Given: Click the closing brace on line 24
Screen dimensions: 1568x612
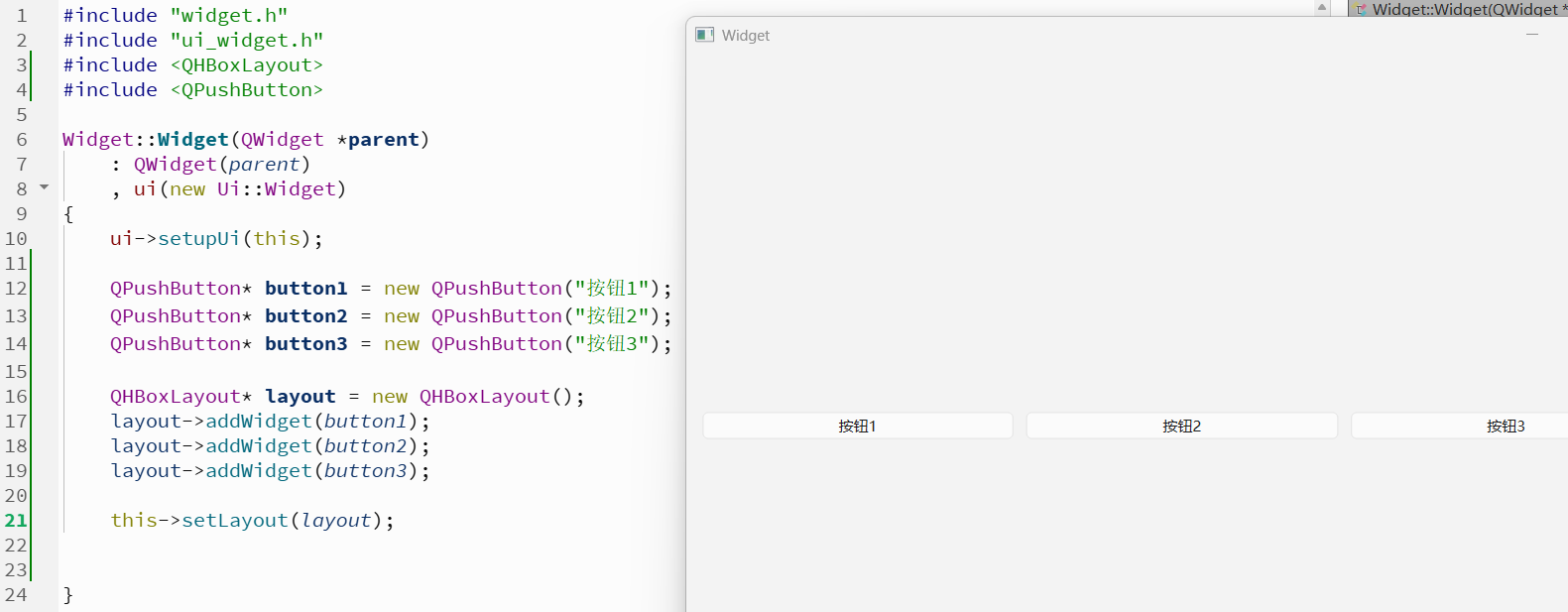Looking at the screenshot, I should pos(68,594).
